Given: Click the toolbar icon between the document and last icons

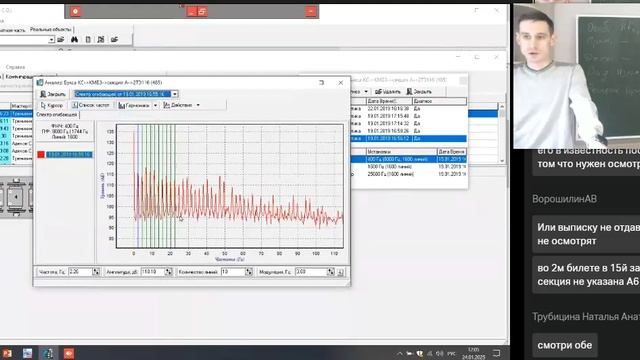Looking at the screenshot, I should [x=101, y=40].
